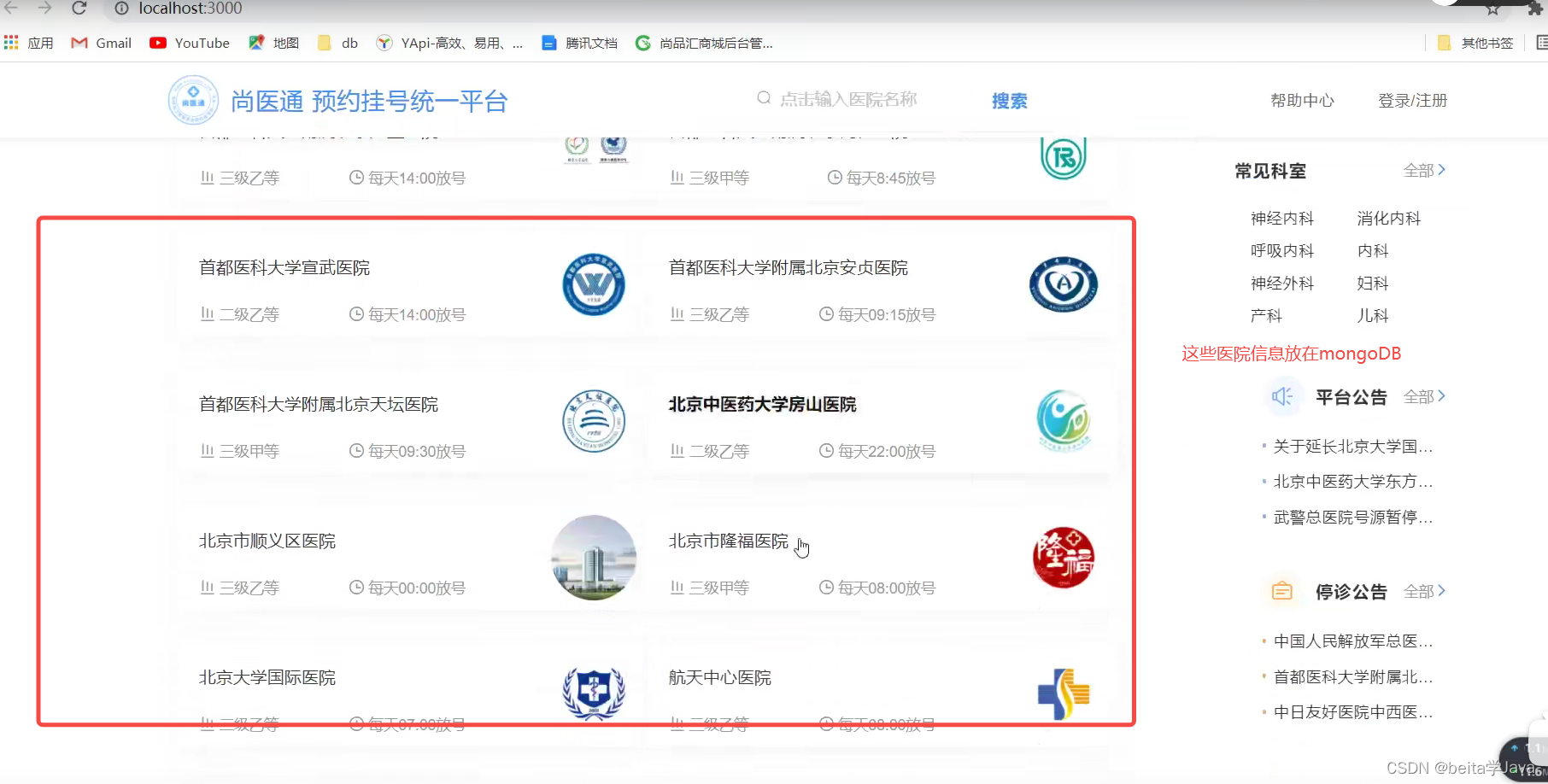This screenshot has width=1548, height=784.
Task: Click 北京市顺义区医院 building photo
Action: 594,558
